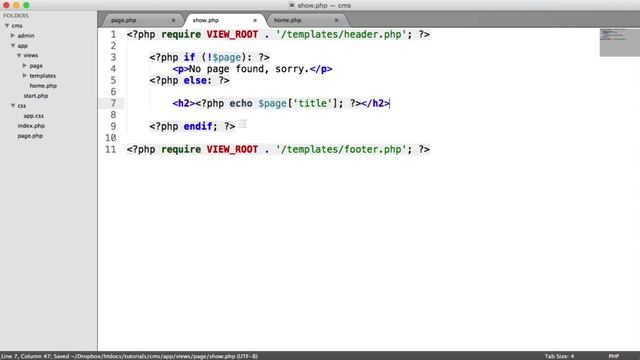Expand the page folder arrow
This screenshot has height=360, width=640.
pos(24,65)
